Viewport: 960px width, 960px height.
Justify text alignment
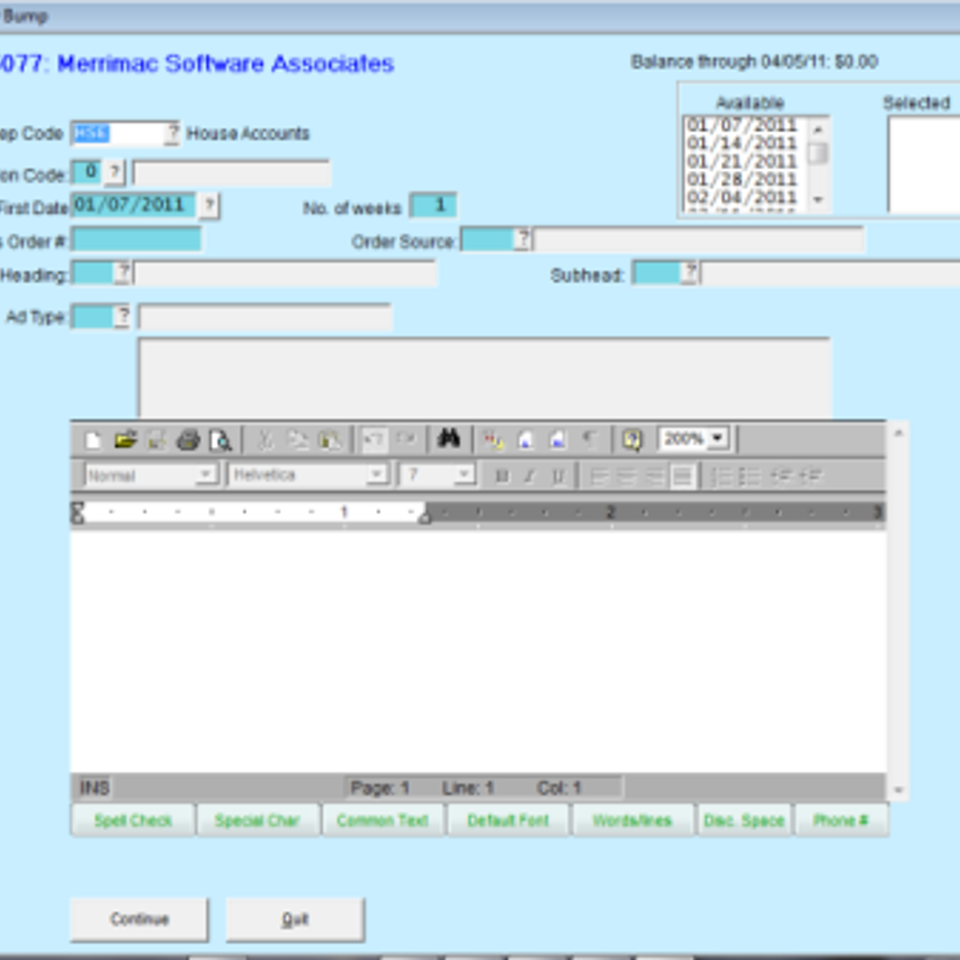682,476
